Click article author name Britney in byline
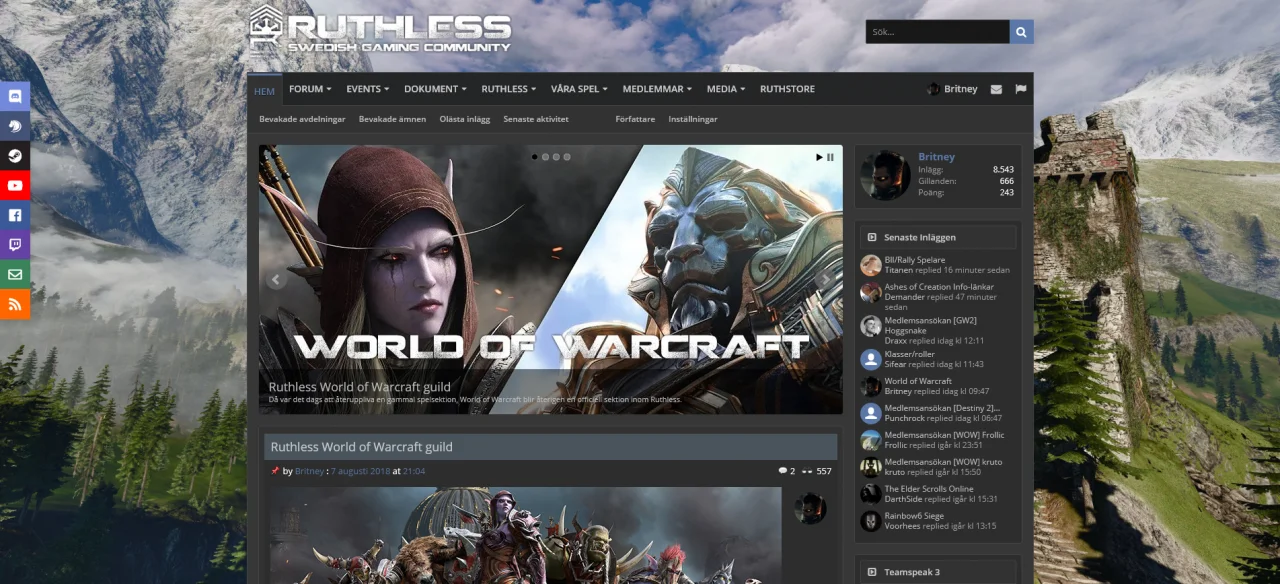Image resolution: width=1280 pixels, height=584 pixels. [309, 471]
